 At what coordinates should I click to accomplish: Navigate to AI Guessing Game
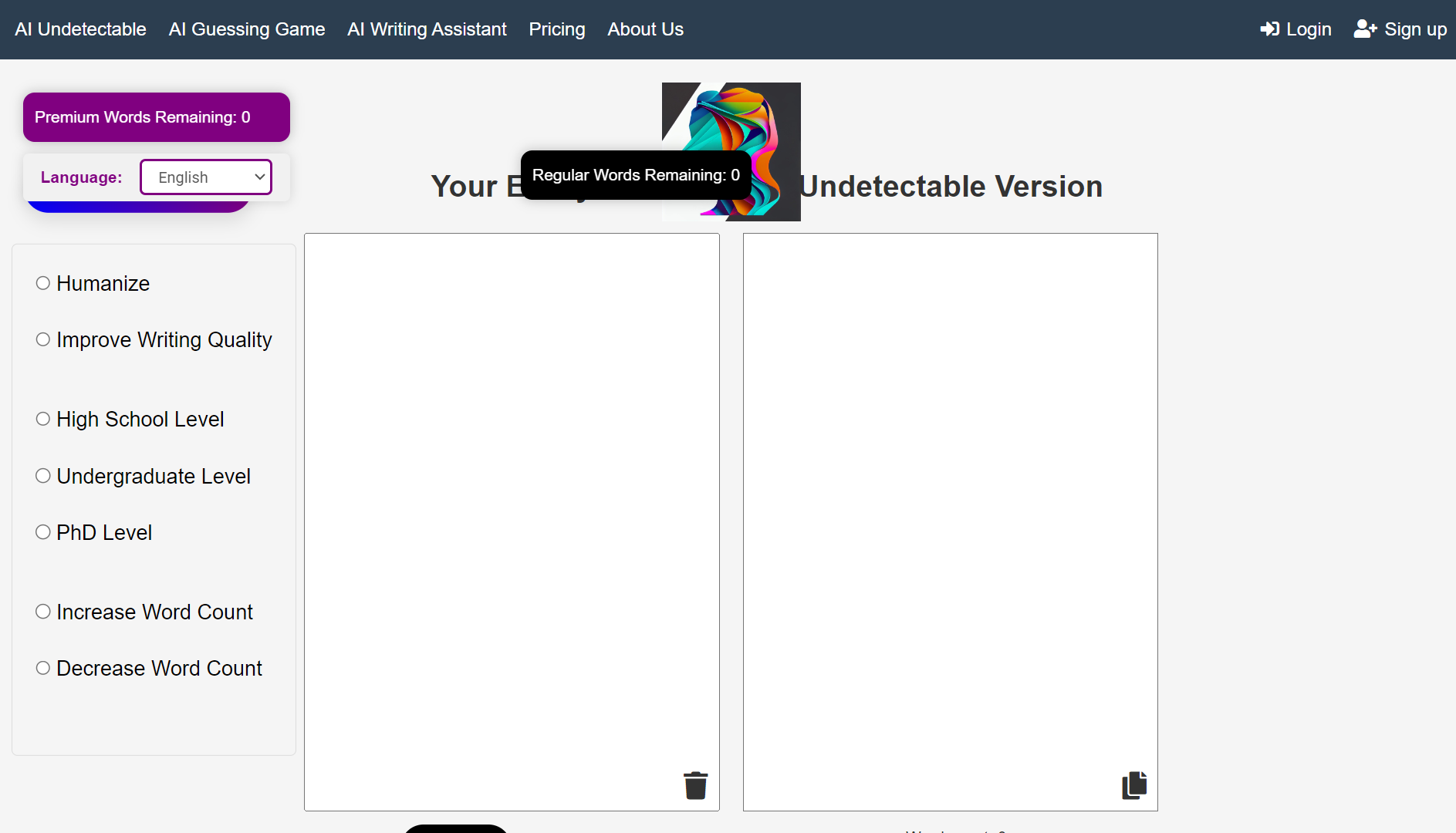[x=246, y=29]
